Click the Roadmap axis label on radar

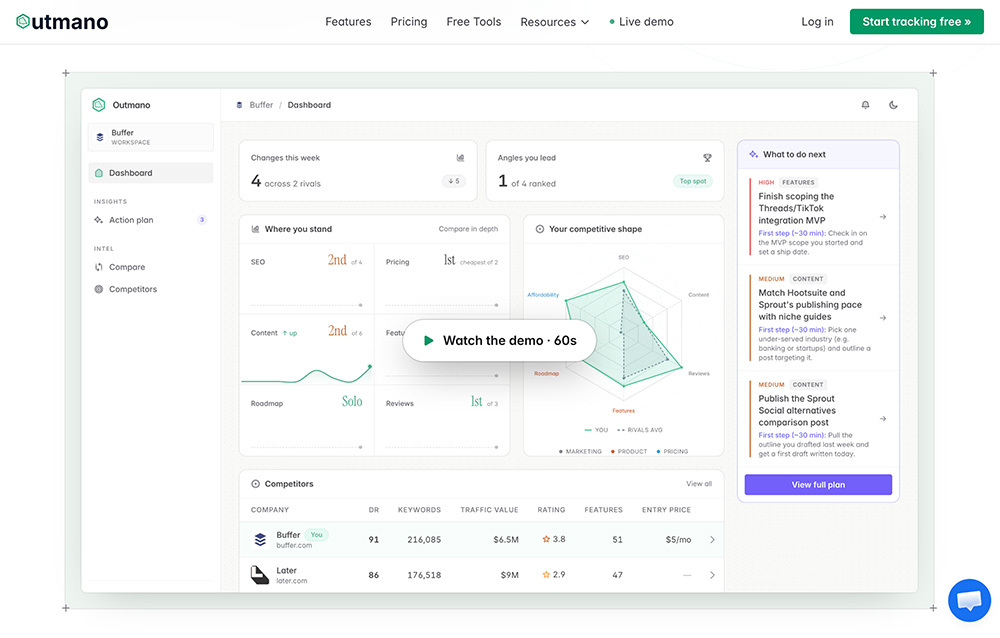(x=547, y=374)
